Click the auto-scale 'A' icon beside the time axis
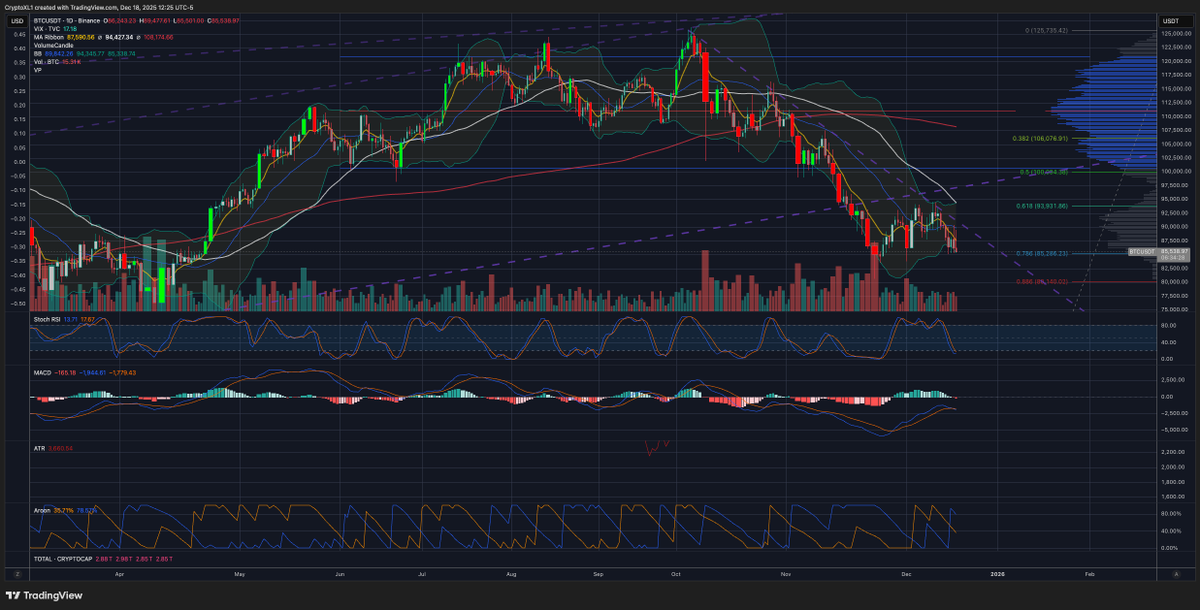Image resolution: width=1200 pixels, height=610 pixels. 1177,576
